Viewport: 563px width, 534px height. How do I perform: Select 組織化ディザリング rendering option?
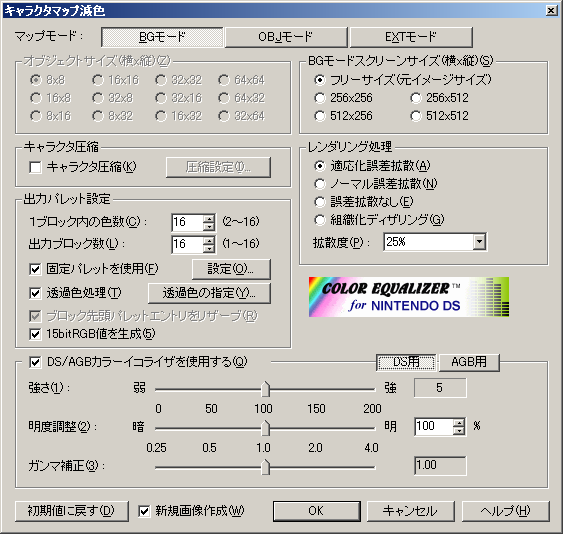(320, 219)
